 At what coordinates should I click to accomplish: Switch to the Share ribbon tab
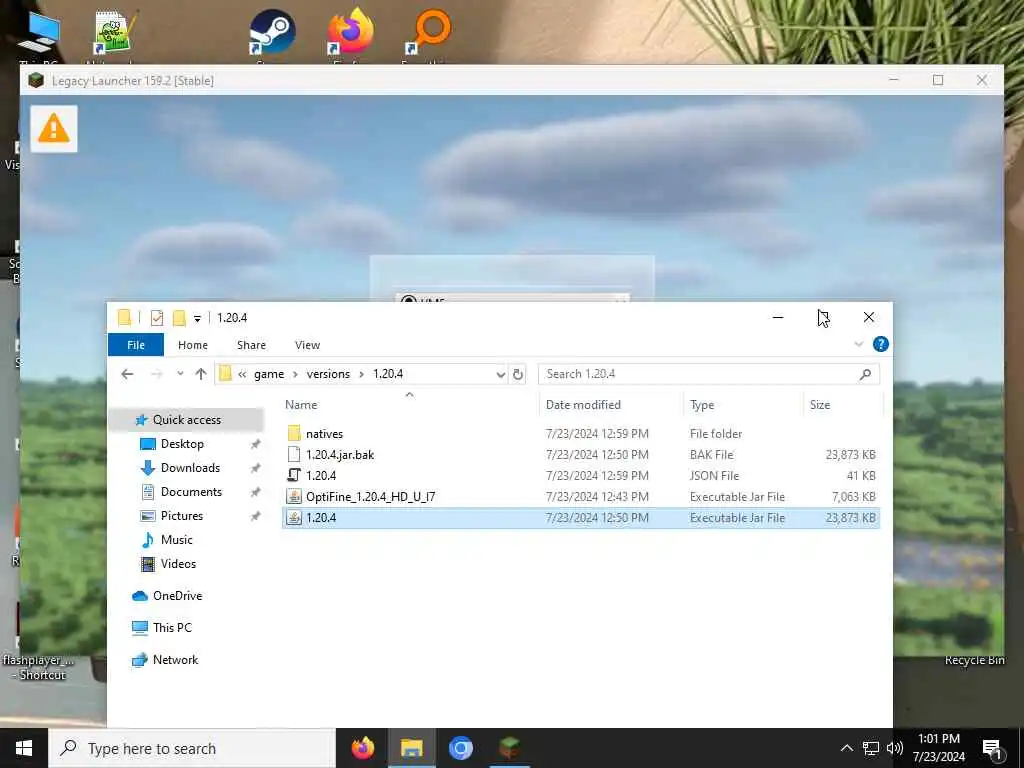click(x=251, y=345)
